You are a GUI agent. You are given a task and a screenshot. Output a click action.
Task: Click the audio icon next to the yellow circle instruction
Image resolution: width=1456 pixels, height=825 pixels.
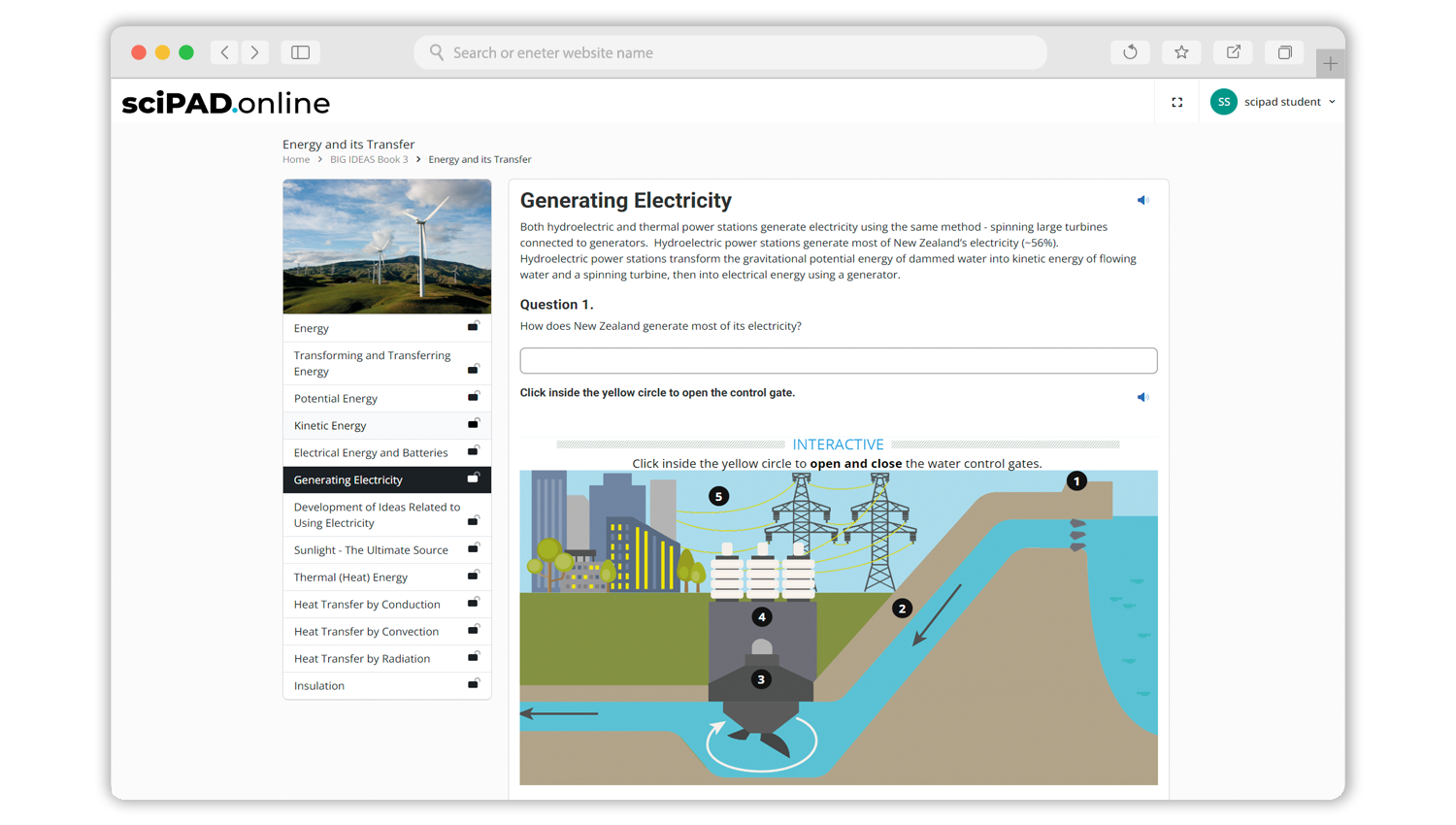click(1142, 397)
